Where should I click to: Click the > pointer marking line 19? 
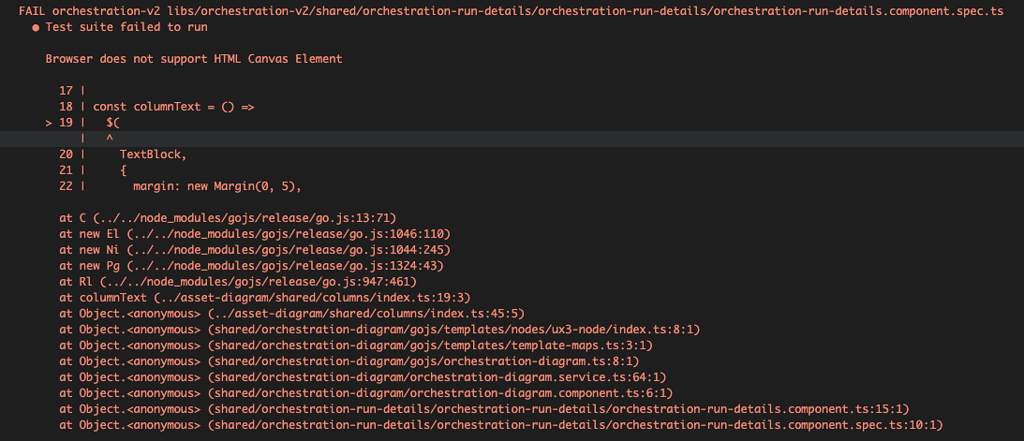pyautogui.click(x=49, y=122)
